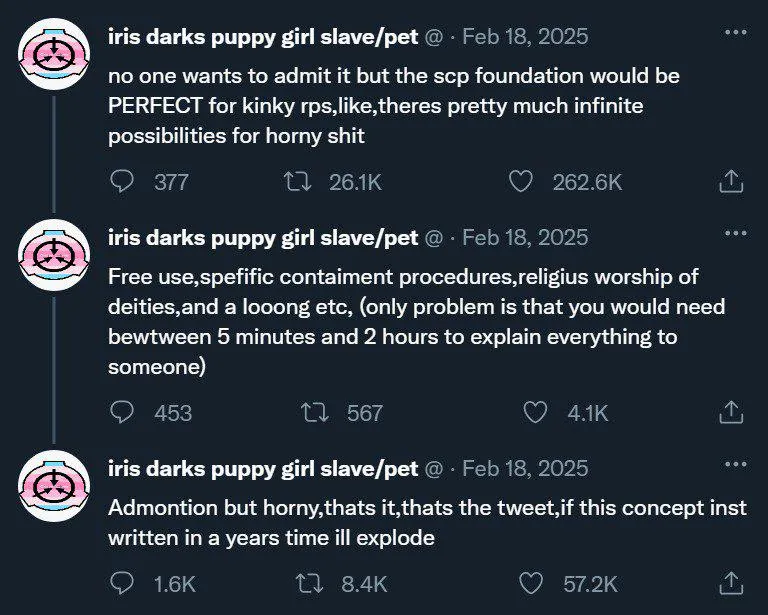Image resolution: width=768 pixels, height=615 pixels.
Task: Expand the three-dot menu on second tweet
Action: (x=735, y=234)
